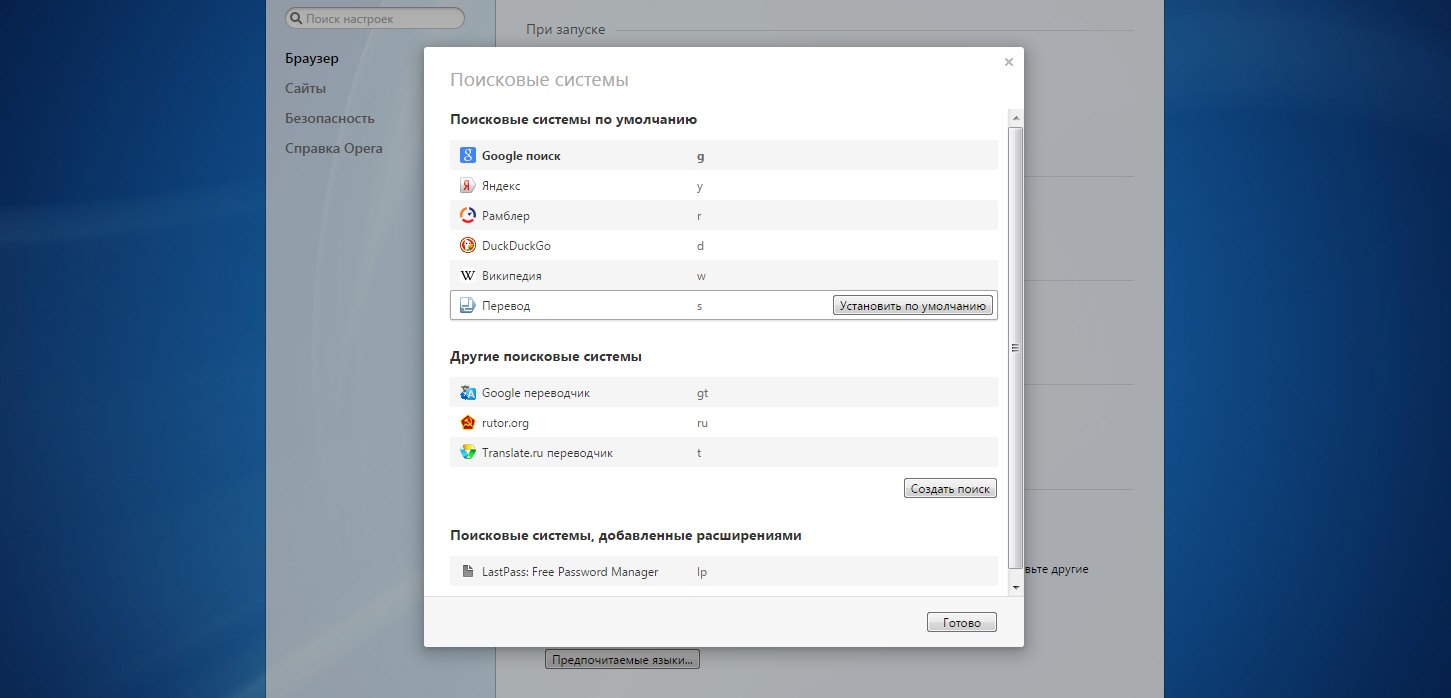Open Справка Opera in sidebar

(x=334, y=148)
